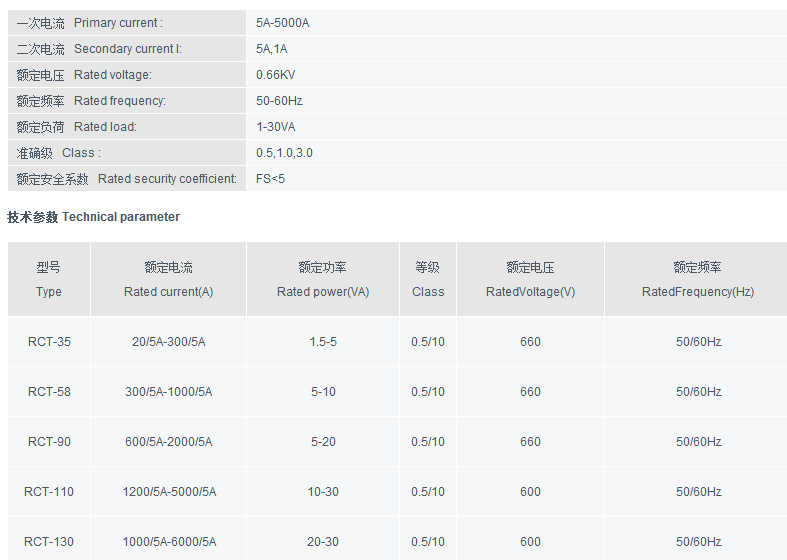Select the 0.5,1.0,3.0 class value
The image size is (787, 560).
284,153
